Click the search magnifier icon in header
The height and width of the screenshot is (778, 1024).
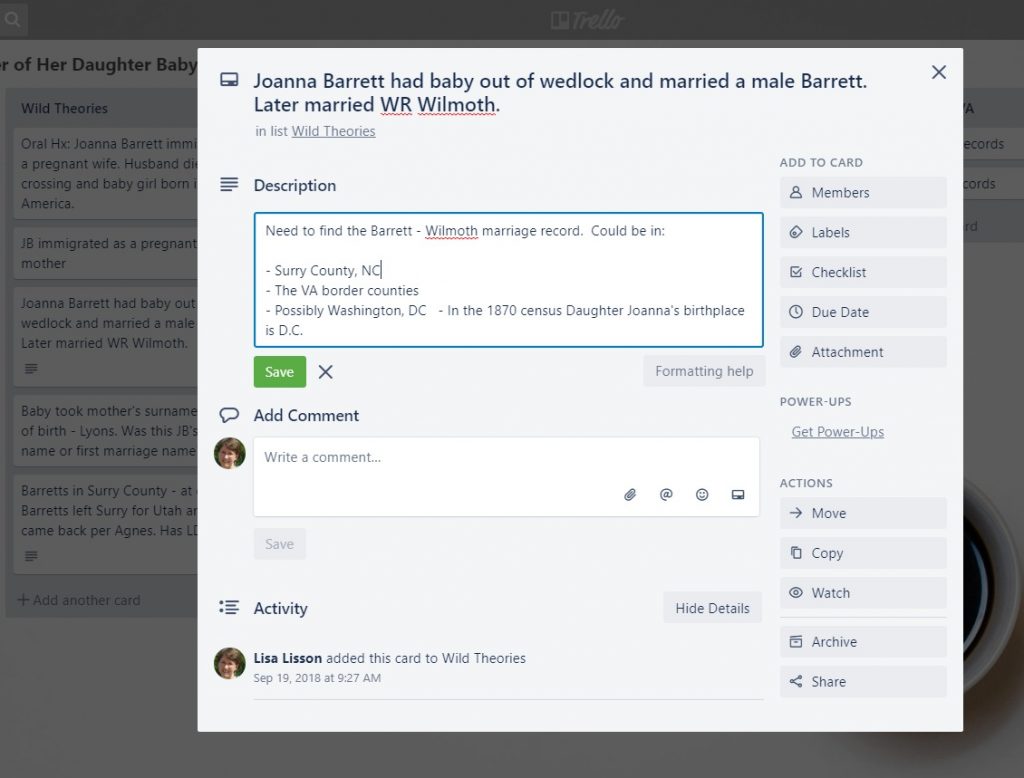12,20
